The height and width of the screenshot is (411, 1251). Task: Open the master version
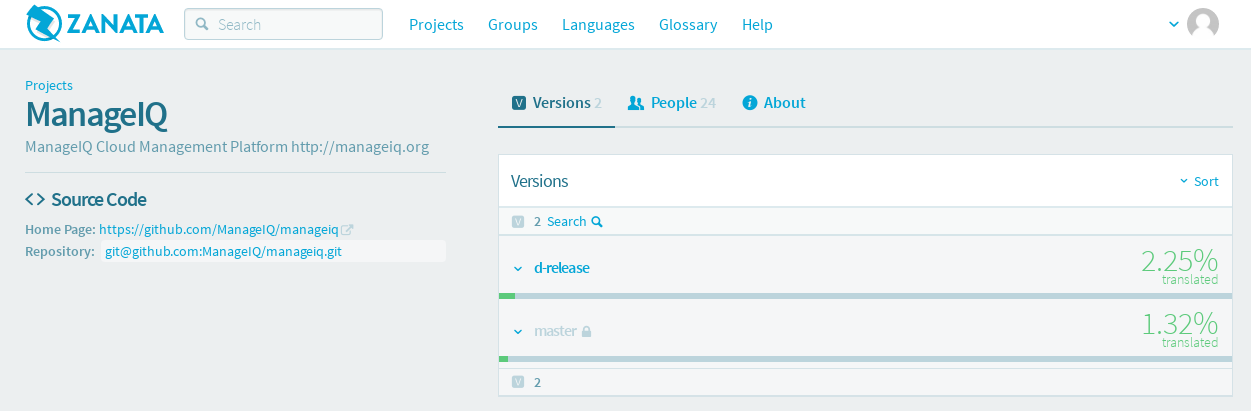[x=555, y=331]
